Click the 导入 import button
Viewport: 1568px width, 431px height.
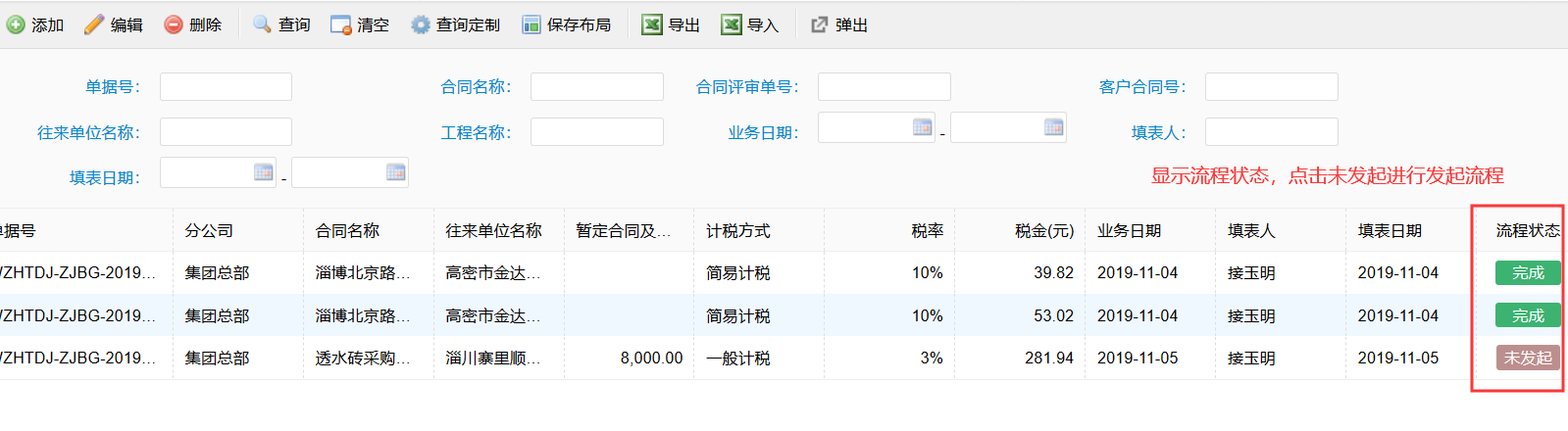click(750, 24)
